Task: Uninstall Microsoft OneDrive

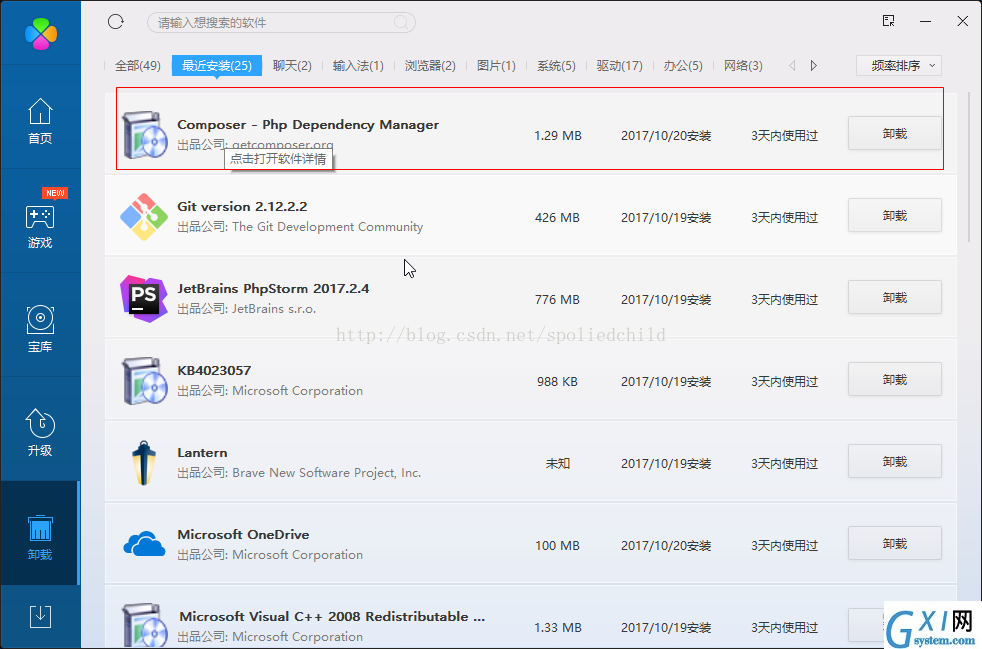Action: click(x=894, y=544)
